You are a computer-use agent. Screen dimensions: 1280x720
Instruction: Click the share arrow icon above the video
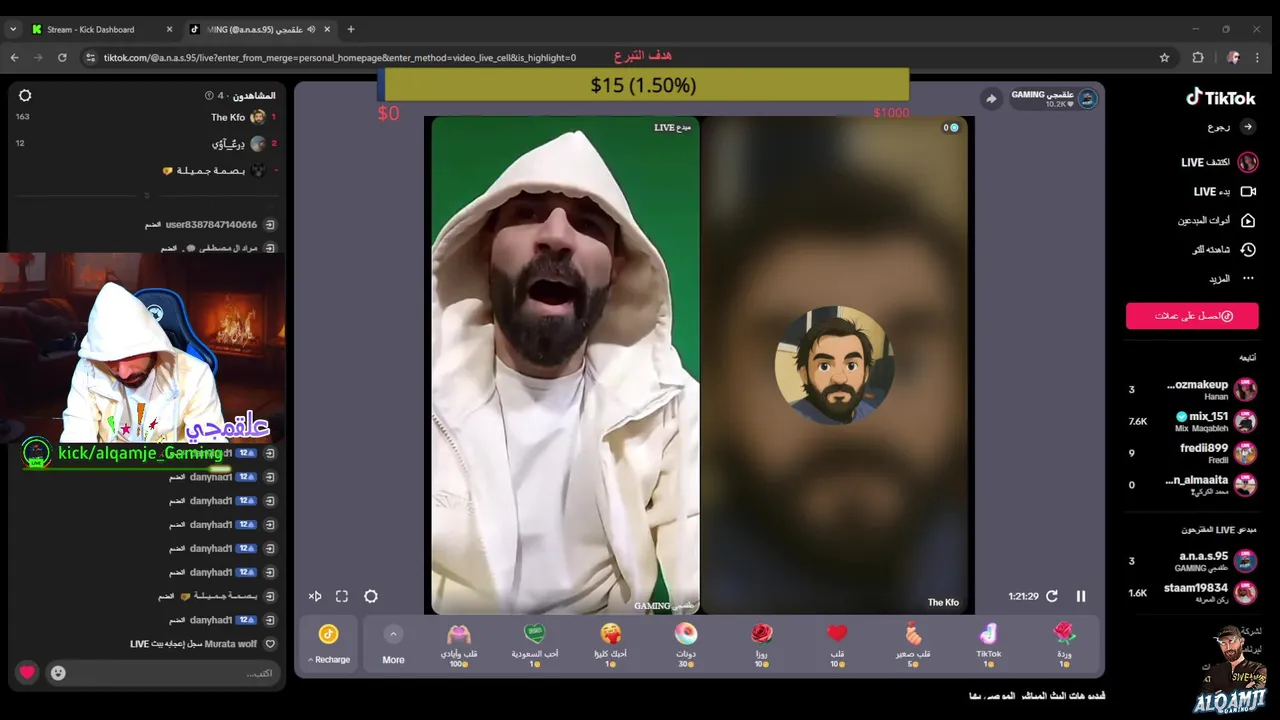click(990, 98)
